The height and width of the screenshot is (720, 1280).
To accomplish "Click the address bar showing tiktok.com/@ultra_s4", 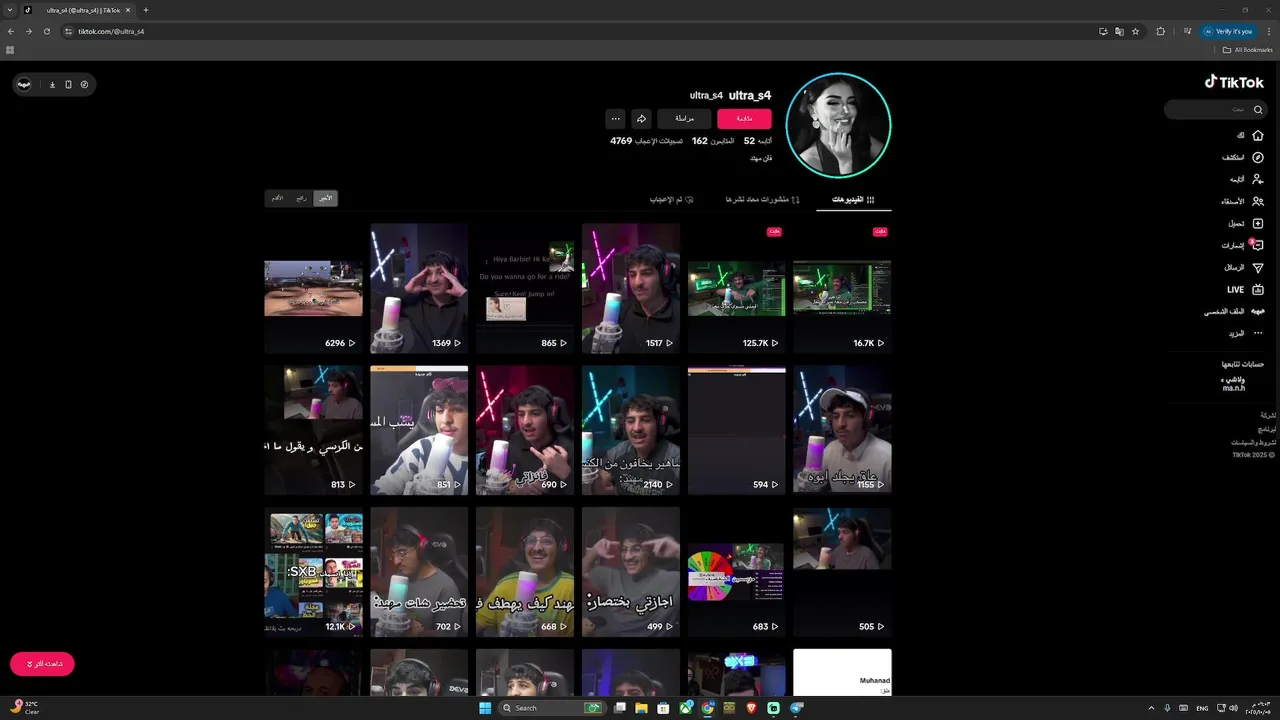I will pos(580,31).
